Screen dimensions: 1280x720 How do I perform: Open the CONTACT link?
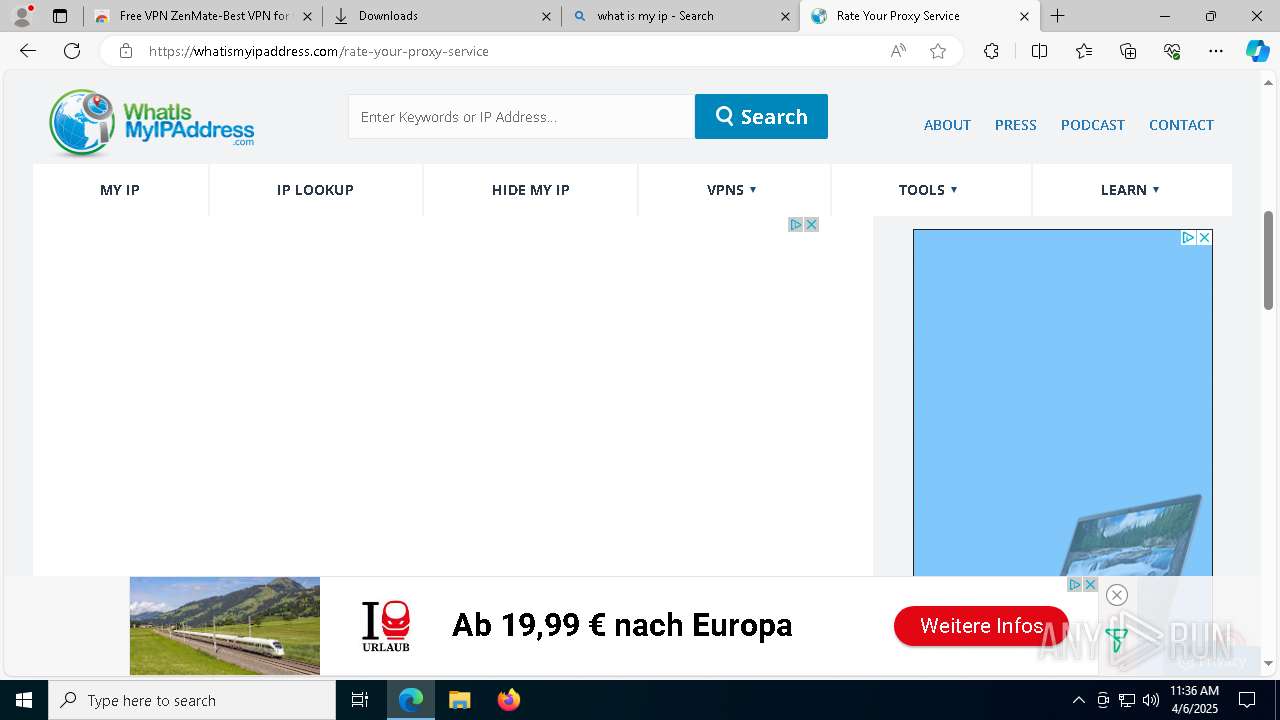pyautogui.click(x=1181, y=125)
